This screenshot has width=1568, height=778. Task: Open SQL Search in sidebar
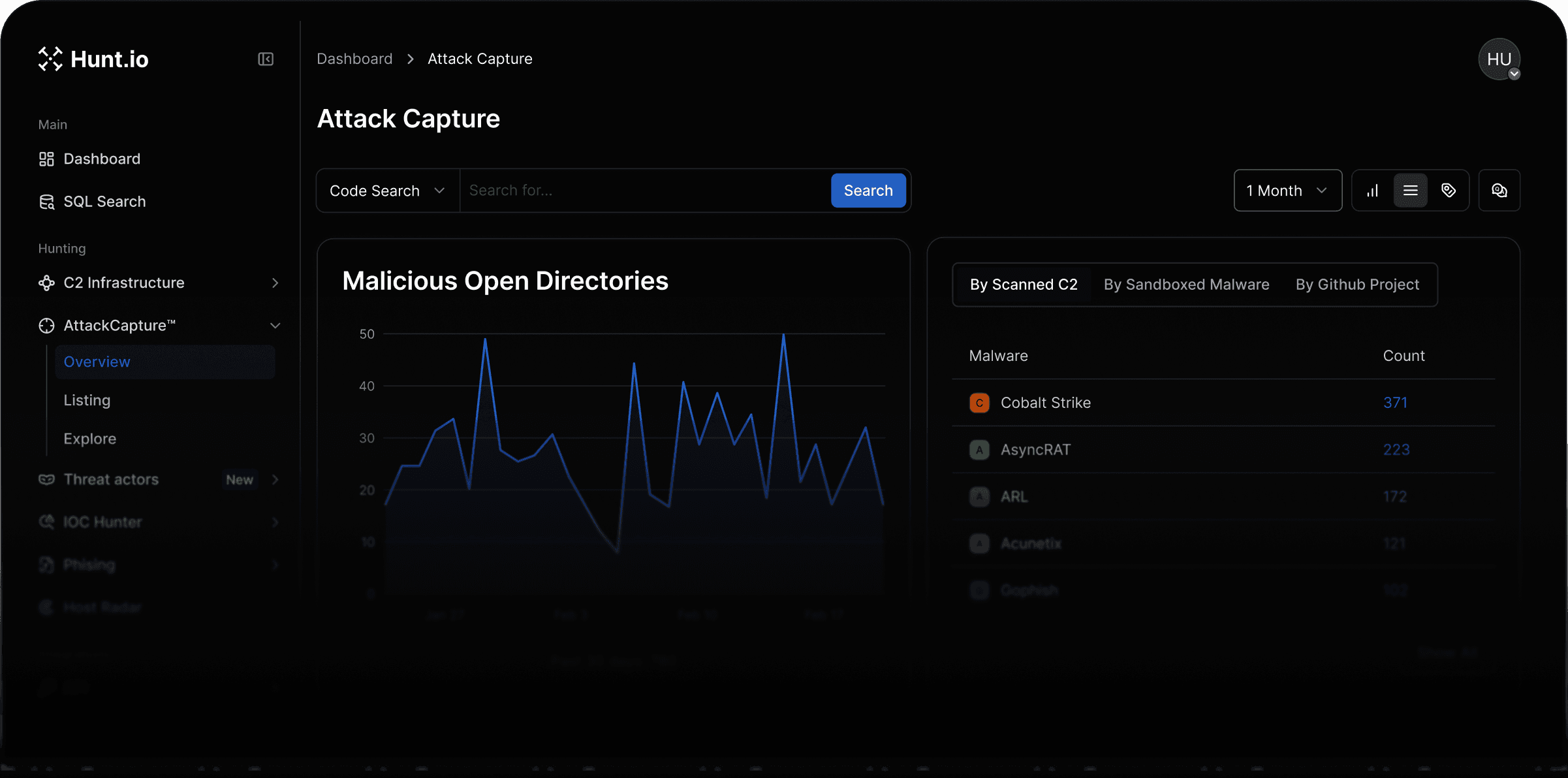(104, 202)
